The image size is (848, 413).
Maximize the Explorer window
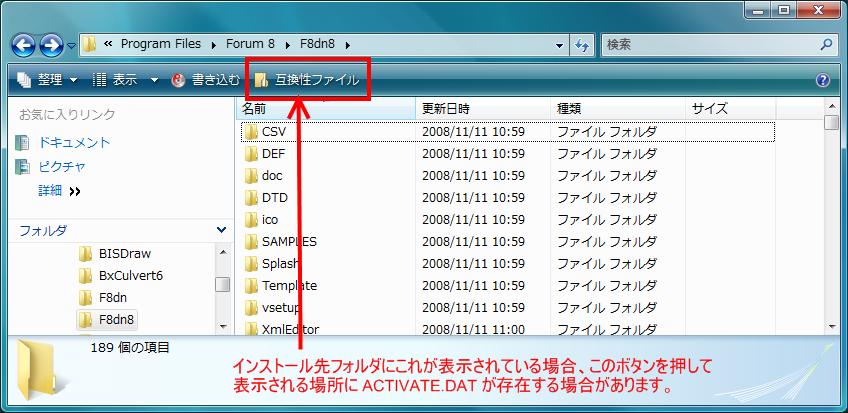click(x=783, y=10)
